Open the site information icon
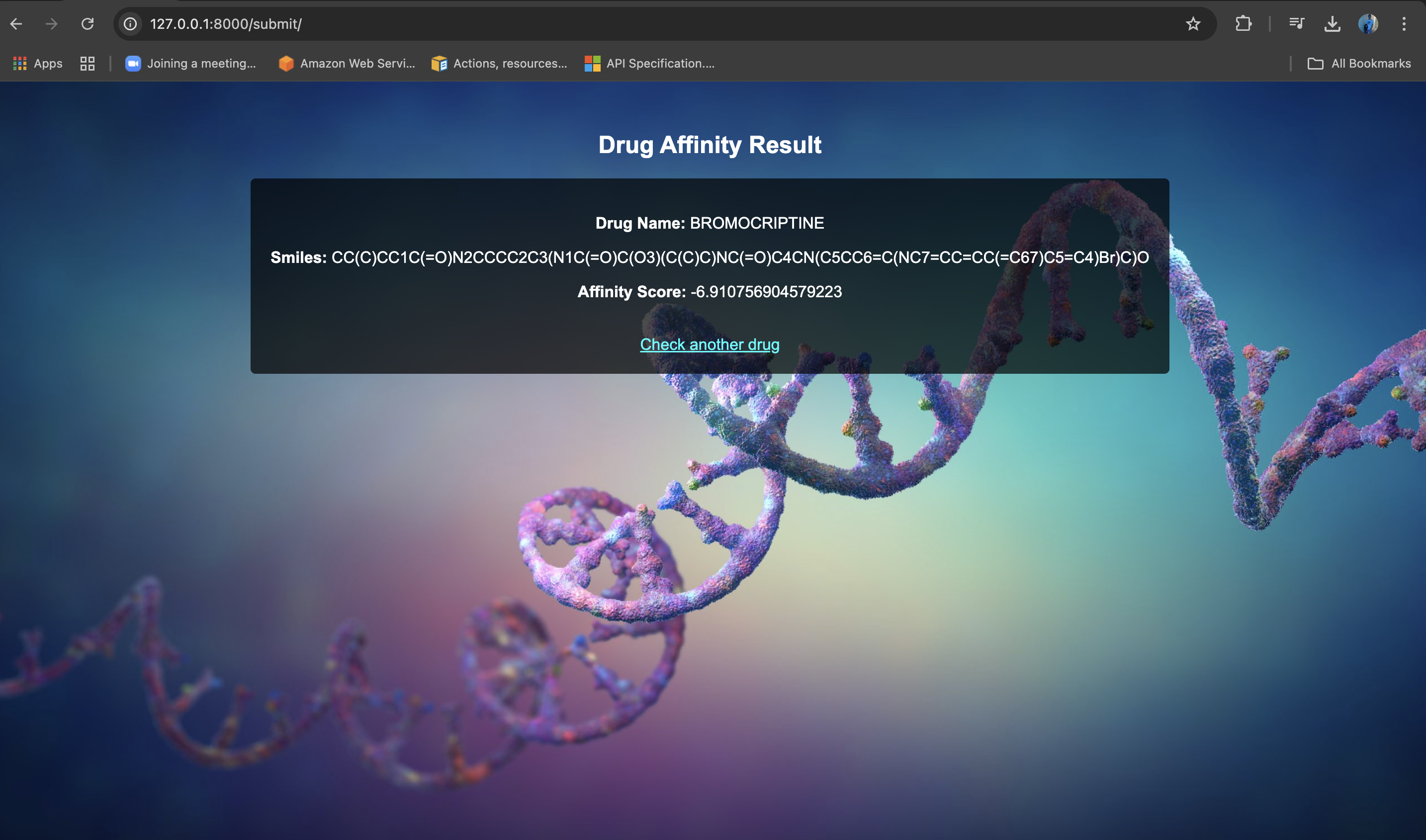This screenshot has width=1426, height=840. click(x=130, y=24)
